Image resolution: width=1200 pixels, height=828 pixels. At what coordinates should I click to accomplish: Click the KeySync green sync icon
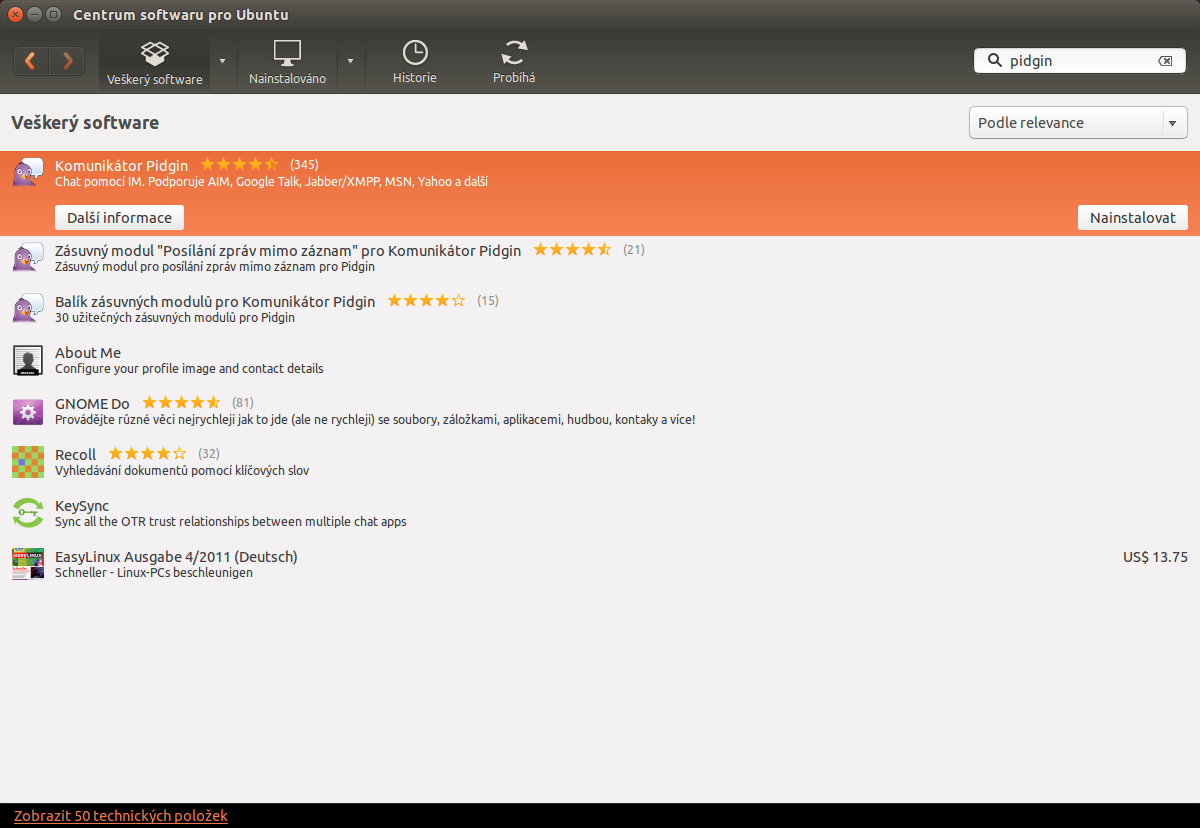click(27, 513)
